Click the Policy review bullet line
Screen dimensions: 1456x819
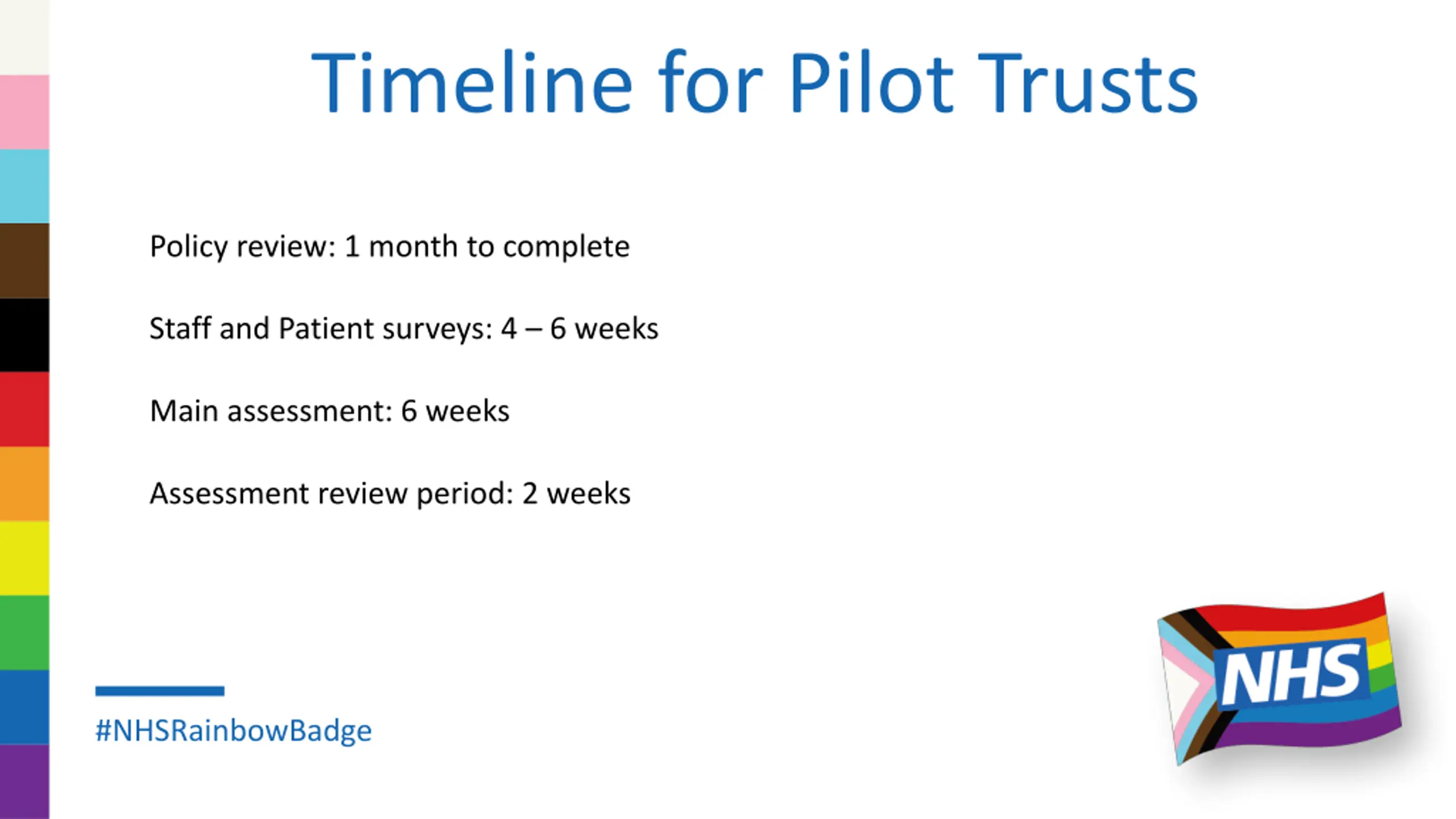click(x=390, y=247)
